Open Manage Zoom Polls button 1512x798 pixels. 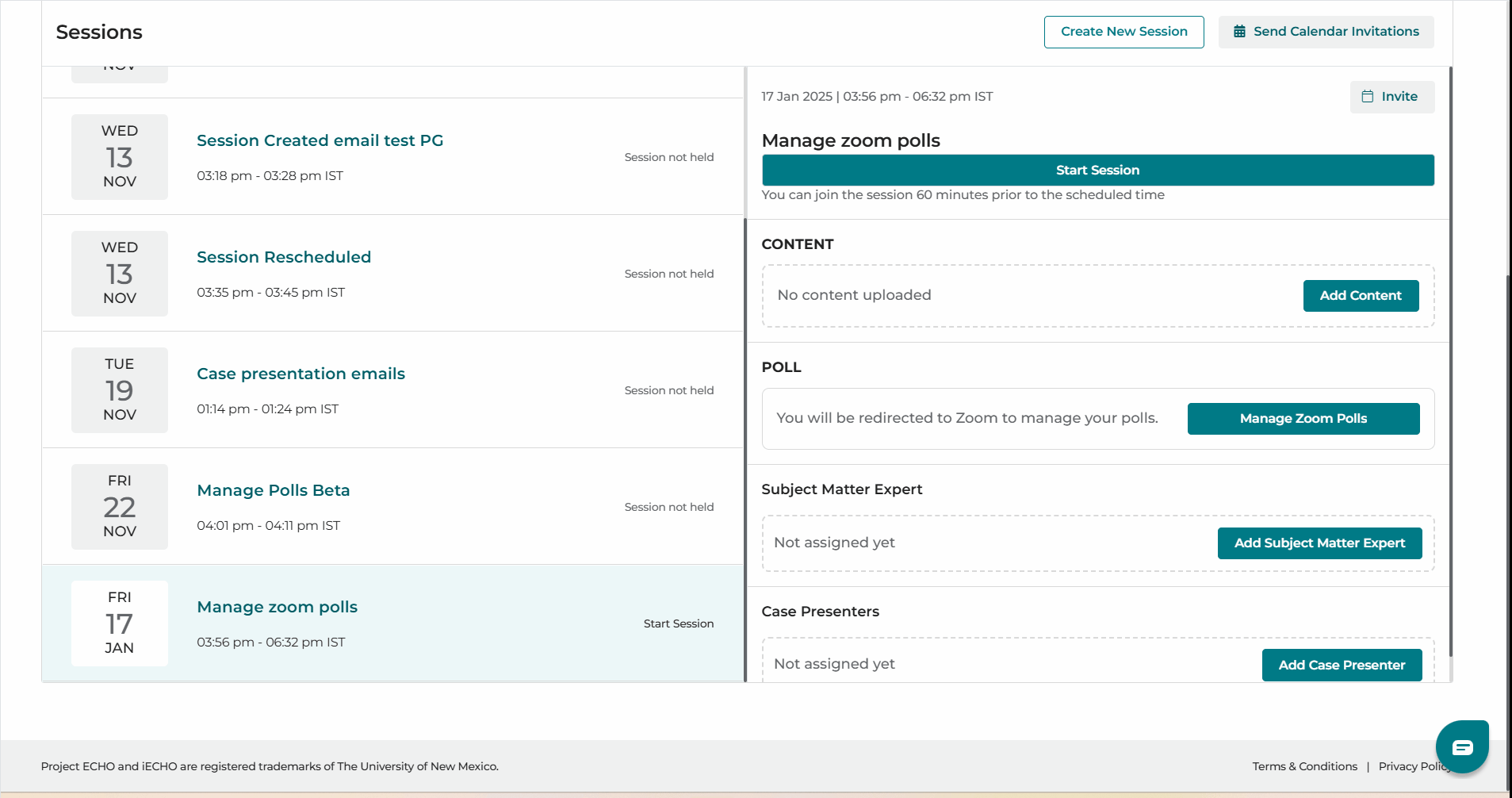[1303, 419]
